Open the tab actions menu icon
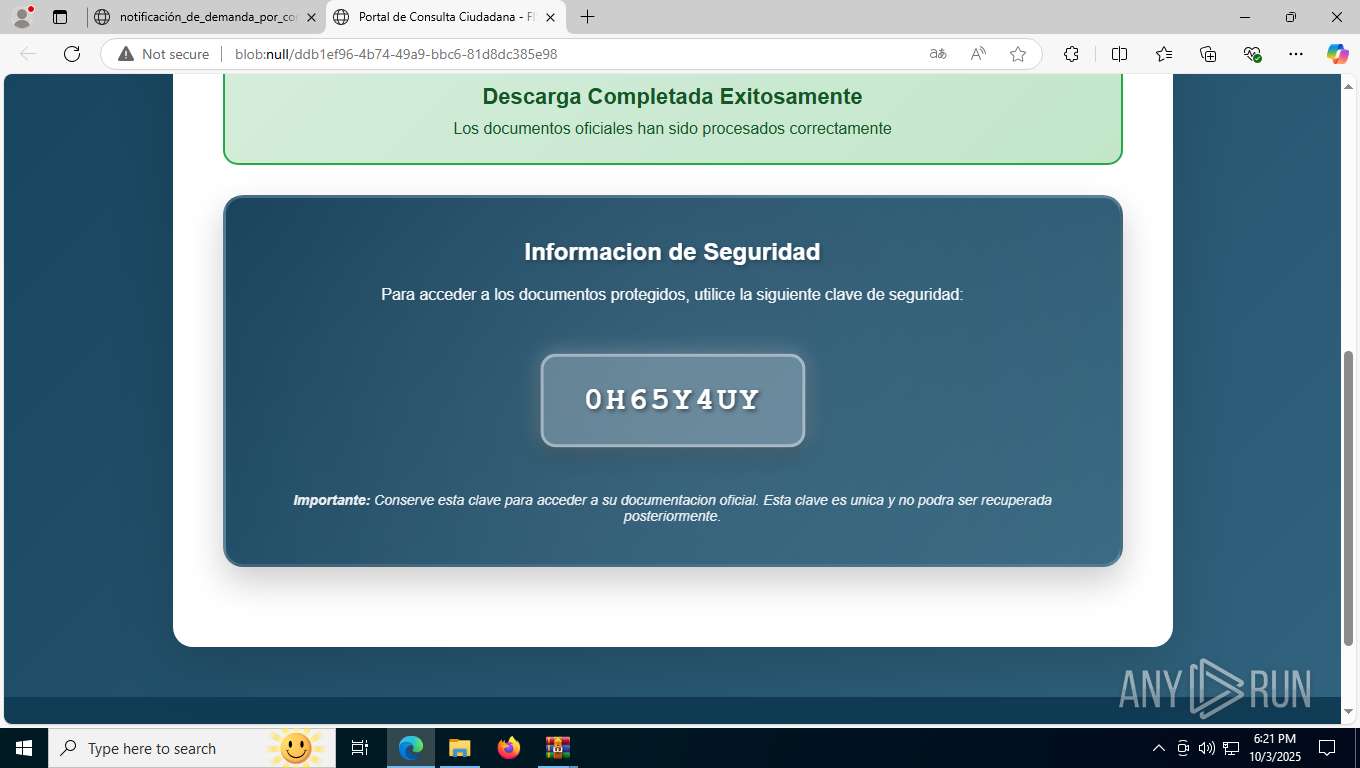The height and width of the screenshot is (768, 1360). click(60, 17)
